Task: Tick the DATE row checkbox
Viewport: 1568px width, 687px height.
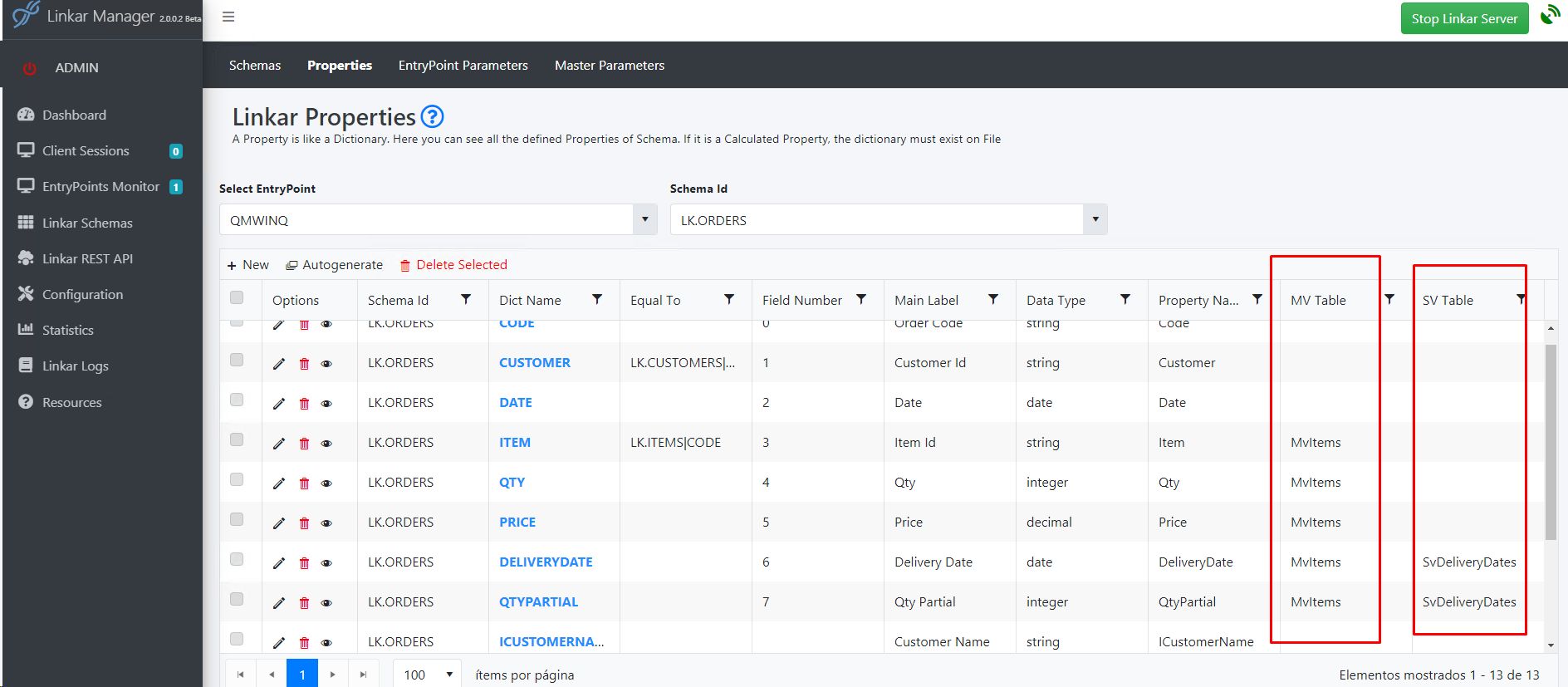Action: point(237,400)
